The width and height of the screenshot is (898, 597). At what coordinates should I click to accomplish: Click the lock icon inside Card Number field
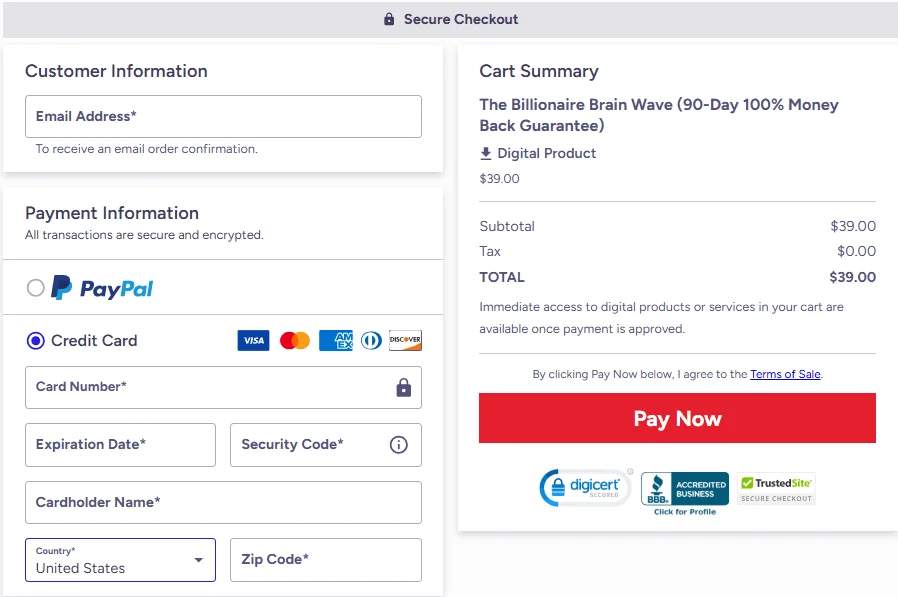[404, 387]
